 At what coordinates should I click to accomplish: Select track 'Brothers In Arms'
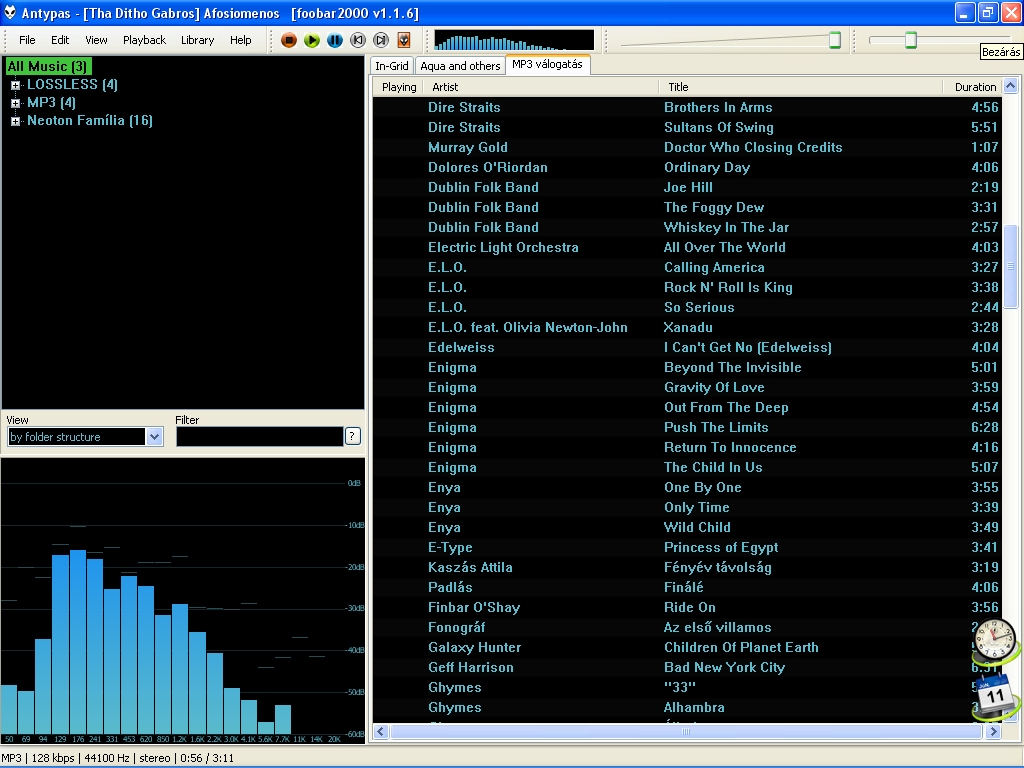(x=686, y=107)
